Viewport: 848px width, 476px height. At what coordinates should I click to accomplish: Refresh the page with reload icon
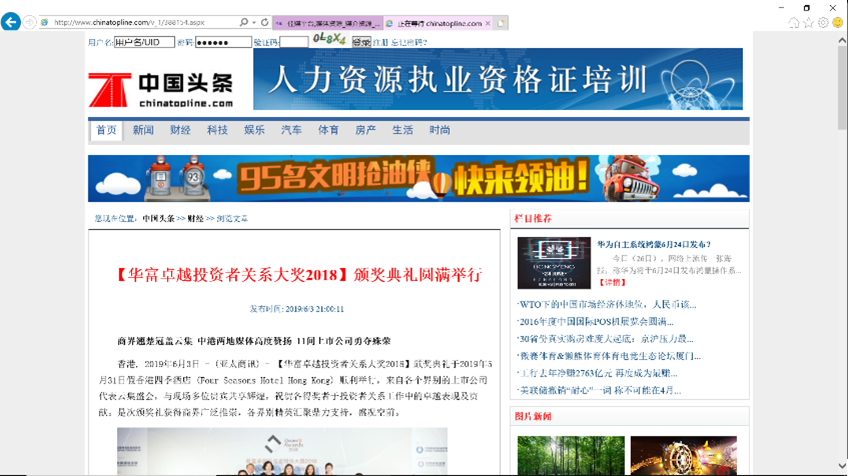point(264,22)
